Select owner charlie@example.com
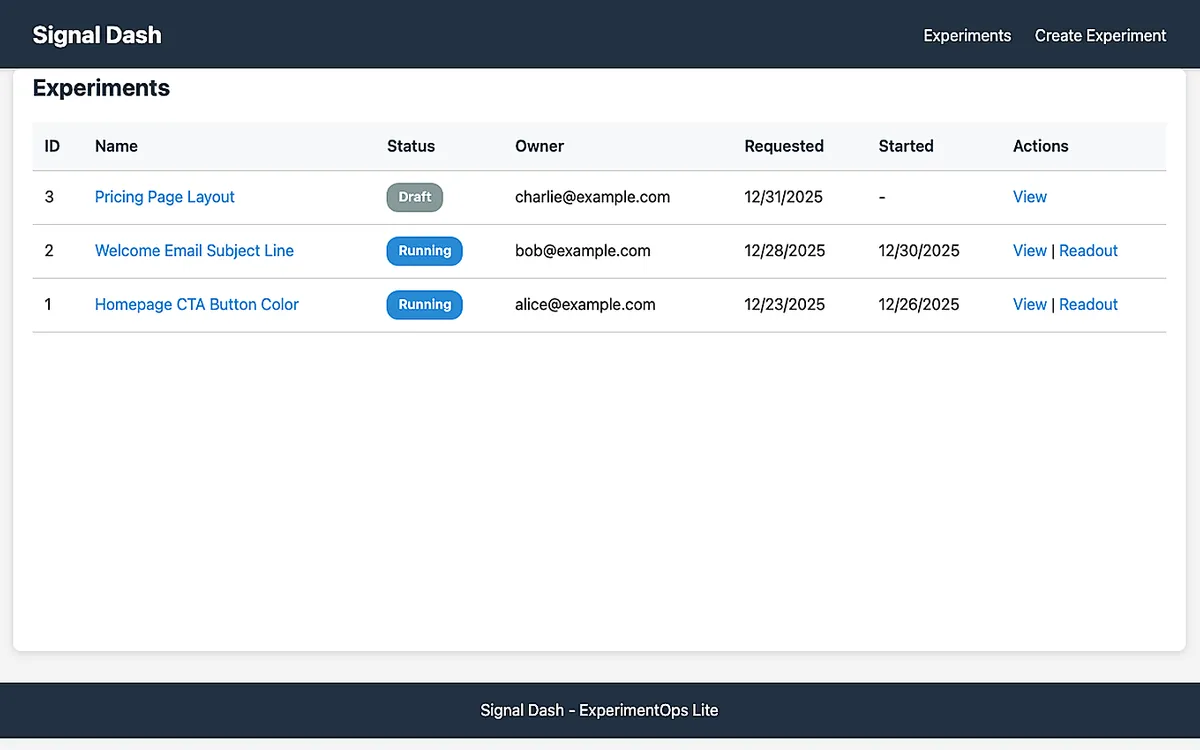Image resolution: width=1200 pixels, height=750 pixels. (x=593, y=197)
